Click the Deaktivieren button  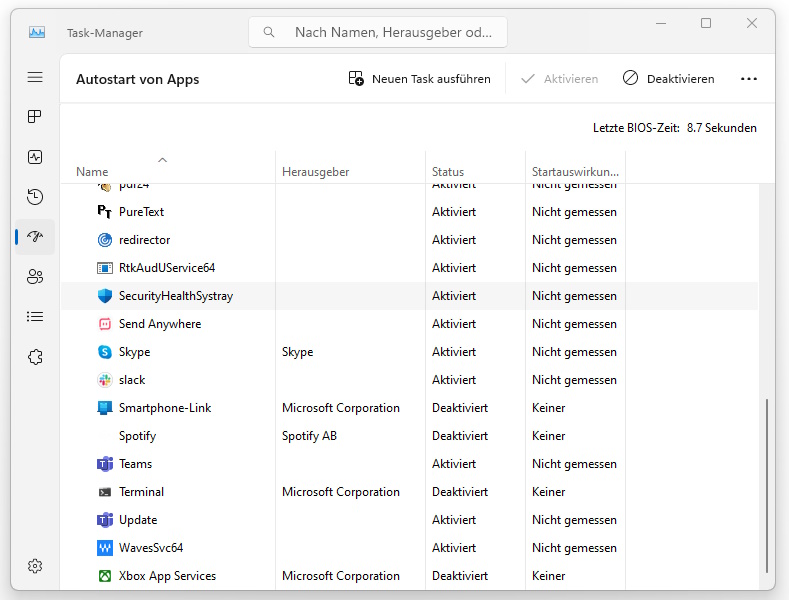point(668,79)
